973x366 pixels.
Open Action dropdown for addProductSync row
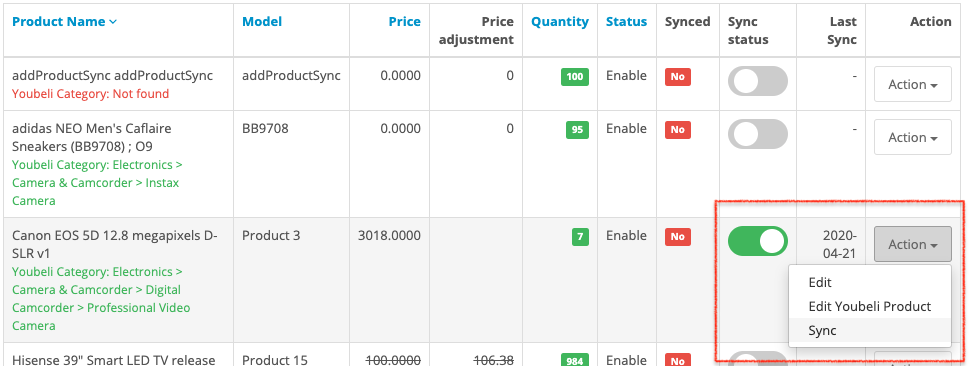913,84
